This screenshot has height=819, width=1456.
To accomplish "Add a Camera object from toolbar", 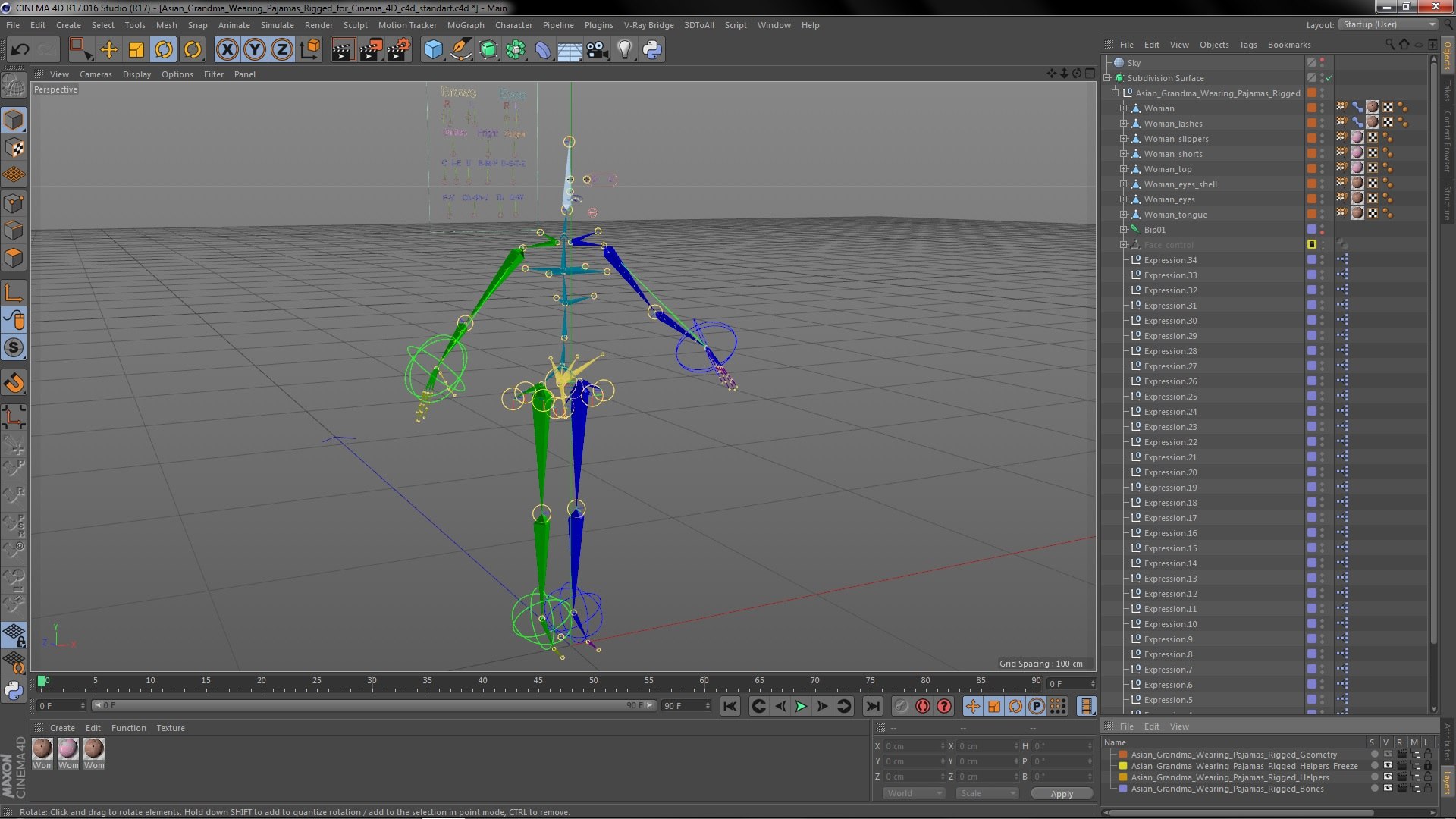I will (597, 50).
